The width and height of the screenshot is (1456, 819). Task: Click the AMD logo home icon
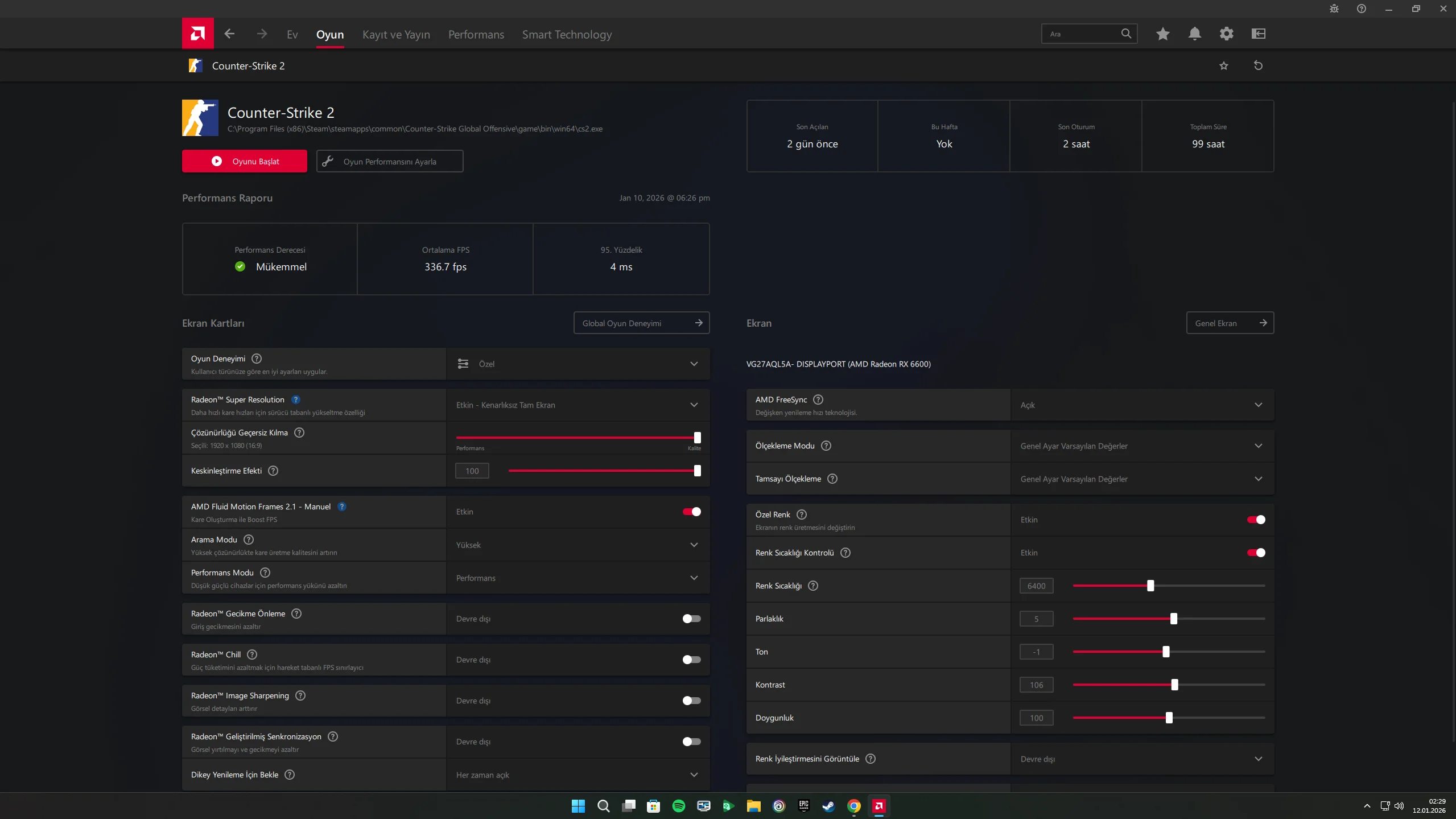click(x=197, y=34)
